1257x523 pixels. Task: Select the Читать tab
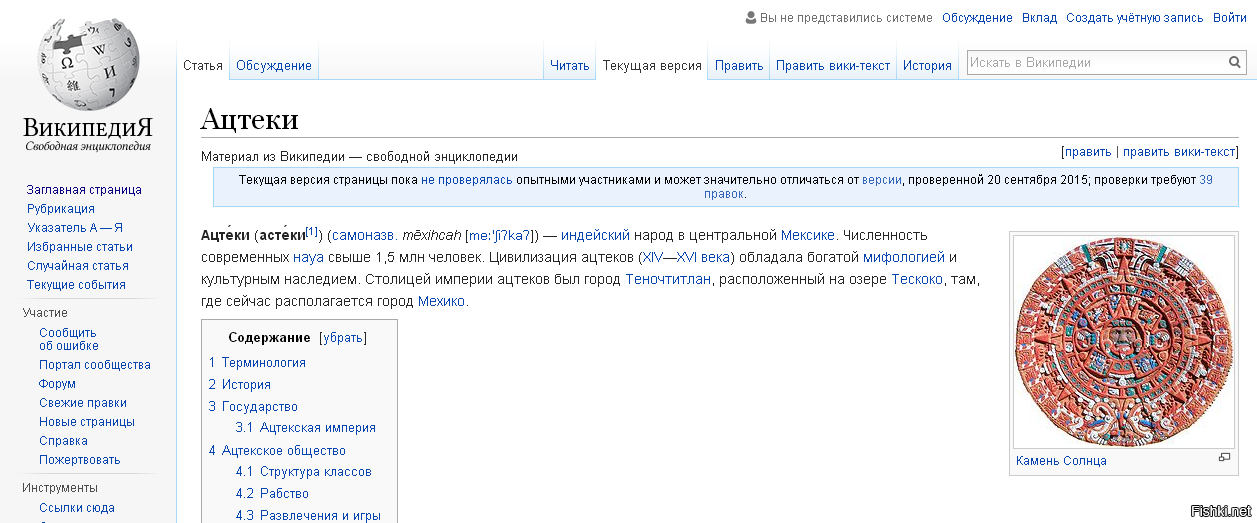(x=570, y=66)
